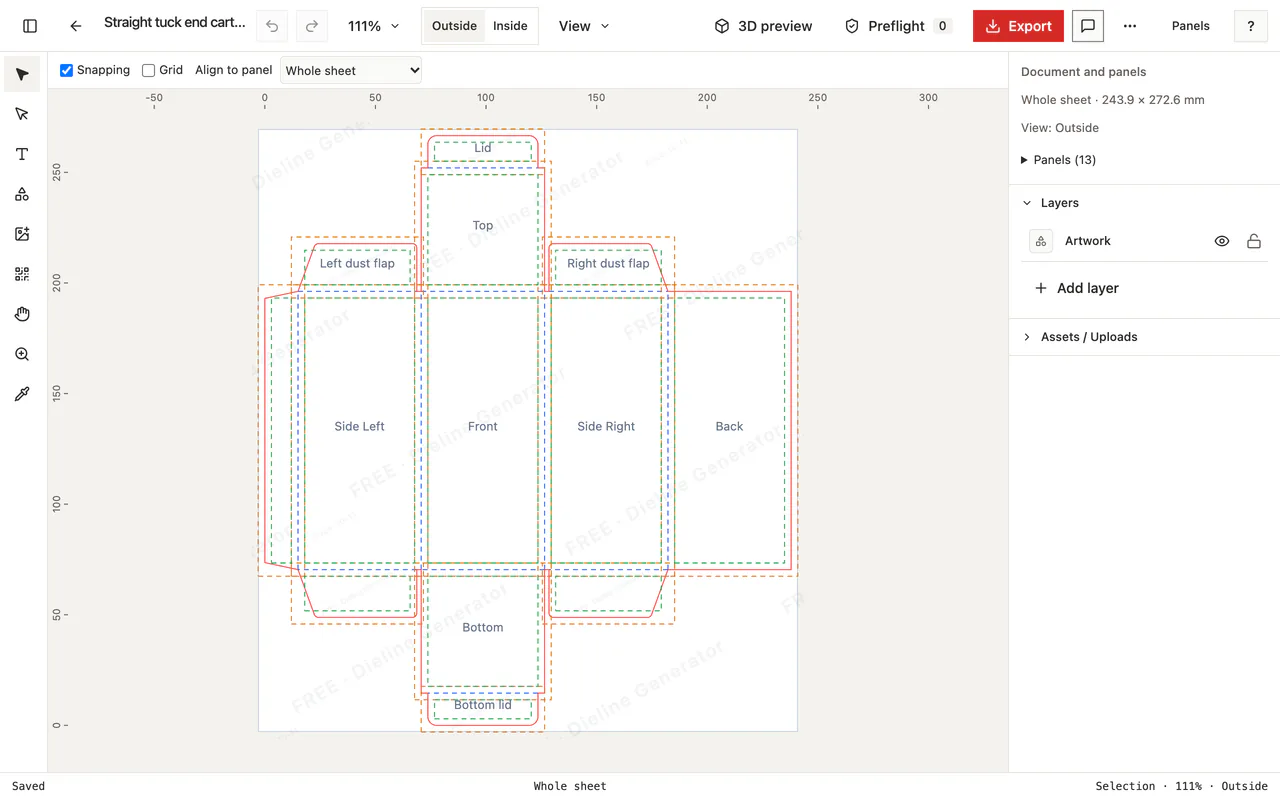Select the Front panel on the dieline
The height and width of the screenshot is (800, 1280).
[483, 426]
